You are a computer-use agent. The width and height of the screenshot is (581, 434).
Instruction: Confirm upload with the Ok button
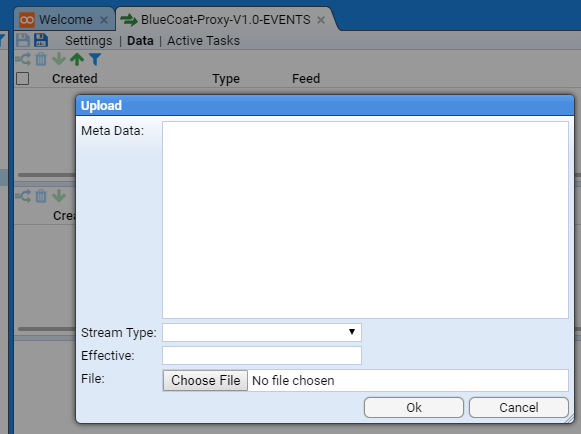pos(414,408)
